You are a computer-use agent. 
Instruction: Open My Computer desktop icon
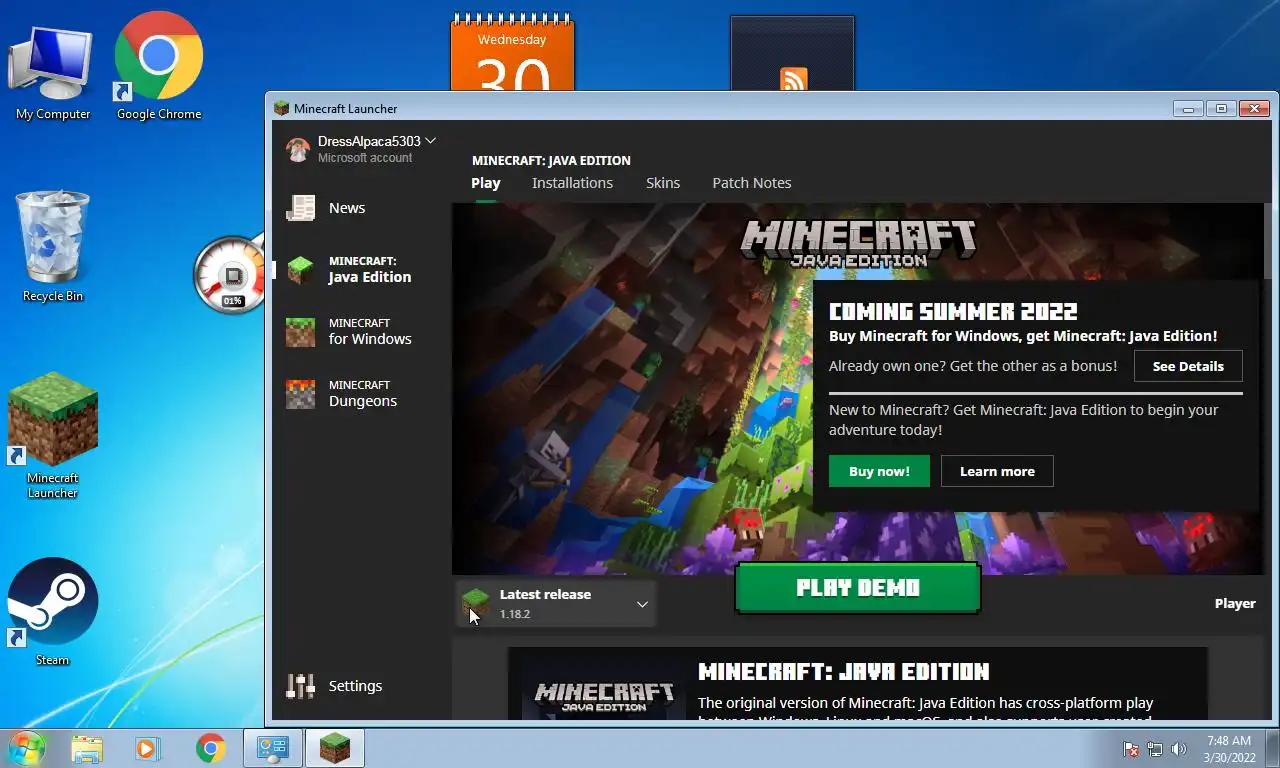coord(52,70)
